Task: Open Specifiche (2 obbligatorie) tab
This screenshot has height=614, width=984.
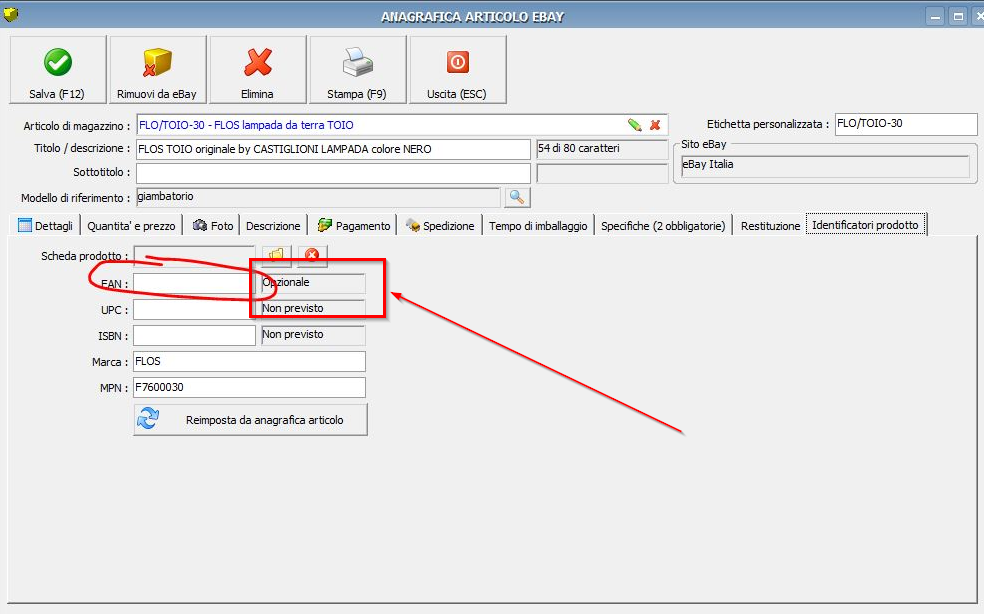Action: tap(663, 225)
